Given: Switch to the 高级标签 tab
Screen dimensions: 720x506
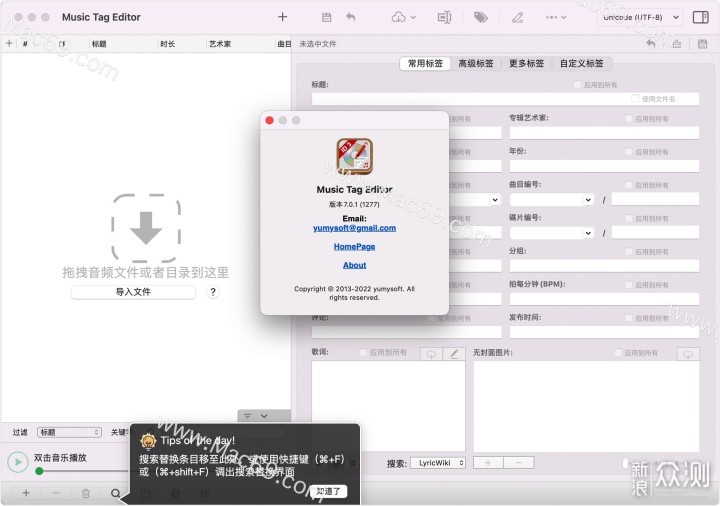Looking at the screenshot, I should click(476, 63).
